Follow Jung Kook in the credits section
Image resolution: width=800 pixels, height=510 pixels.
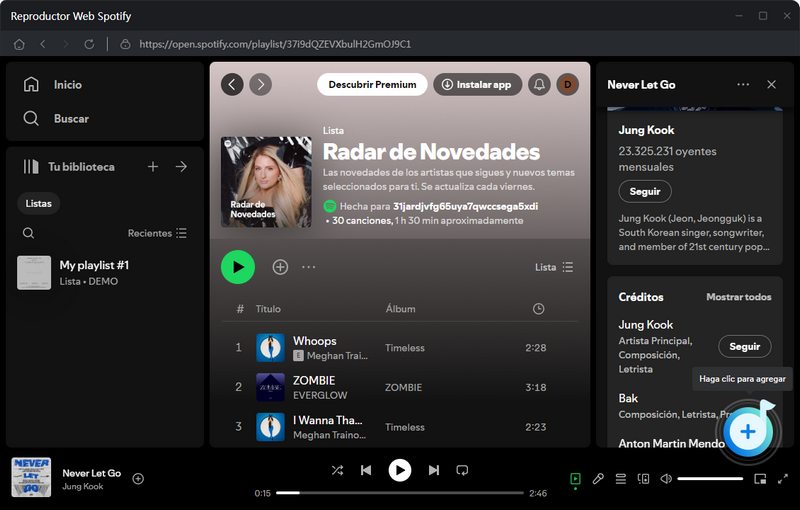pyautogui.click(x=745, y=347)
